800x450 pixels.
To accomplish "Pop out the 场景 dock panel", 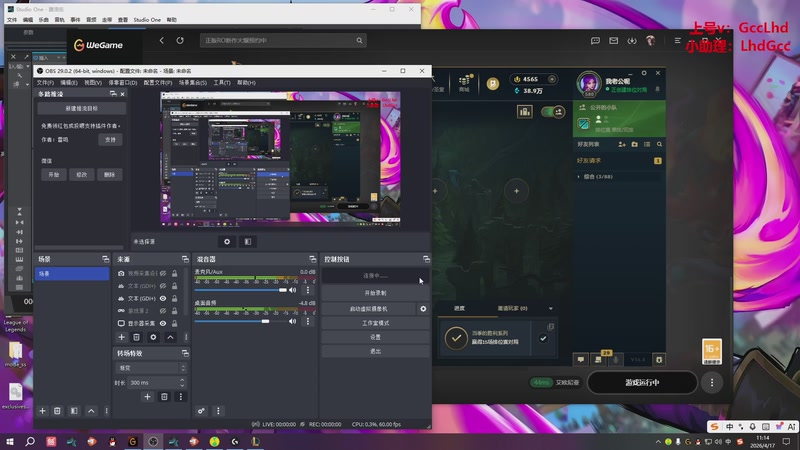I will click(x=105, y=259).
